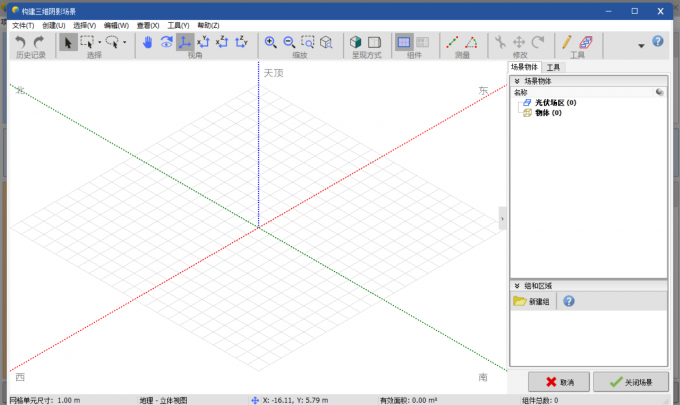680x405 pixels.
Task: Open the 选择(V) menu
Action: coord(85,26)
